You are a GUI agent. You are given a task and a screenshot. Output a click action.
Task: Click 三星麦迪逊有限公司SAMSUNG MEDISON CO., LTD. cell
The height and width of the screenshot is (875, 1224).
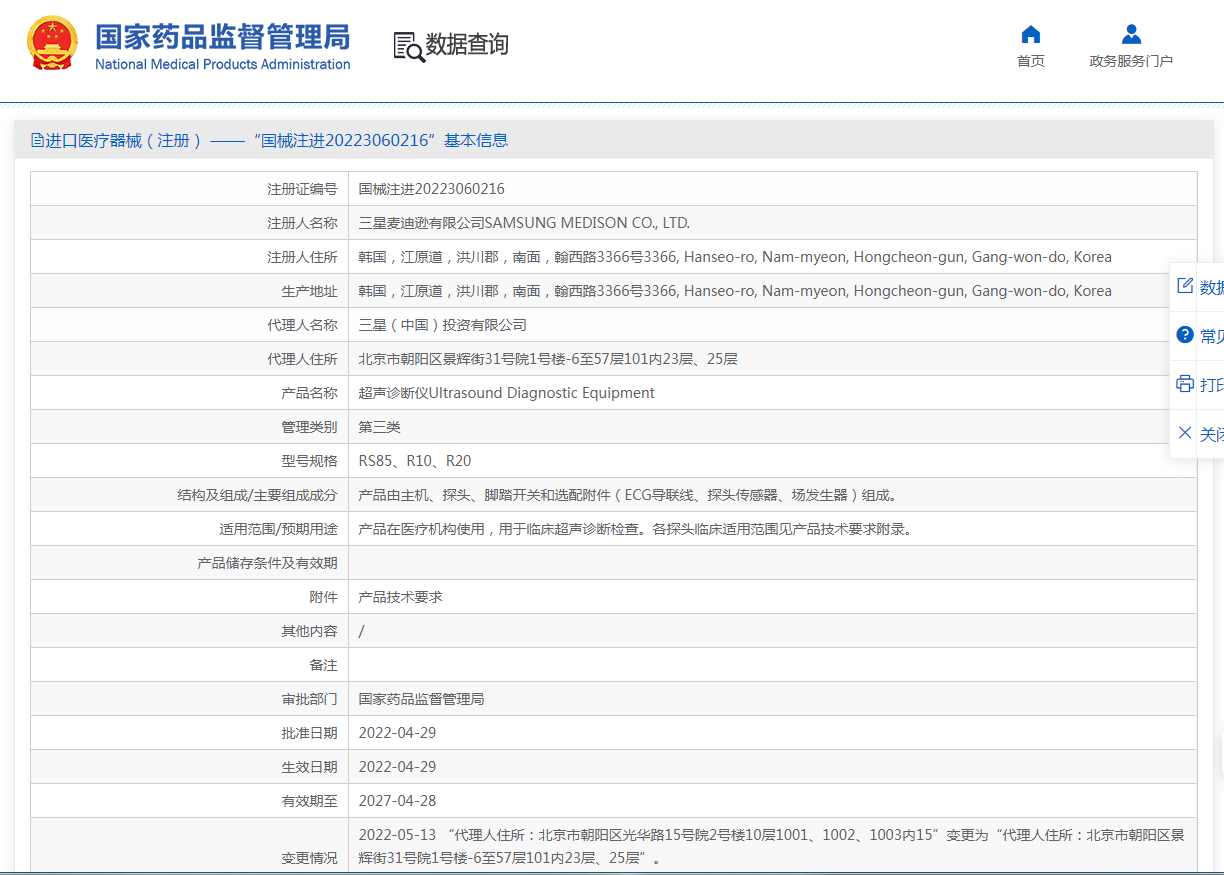524,223
